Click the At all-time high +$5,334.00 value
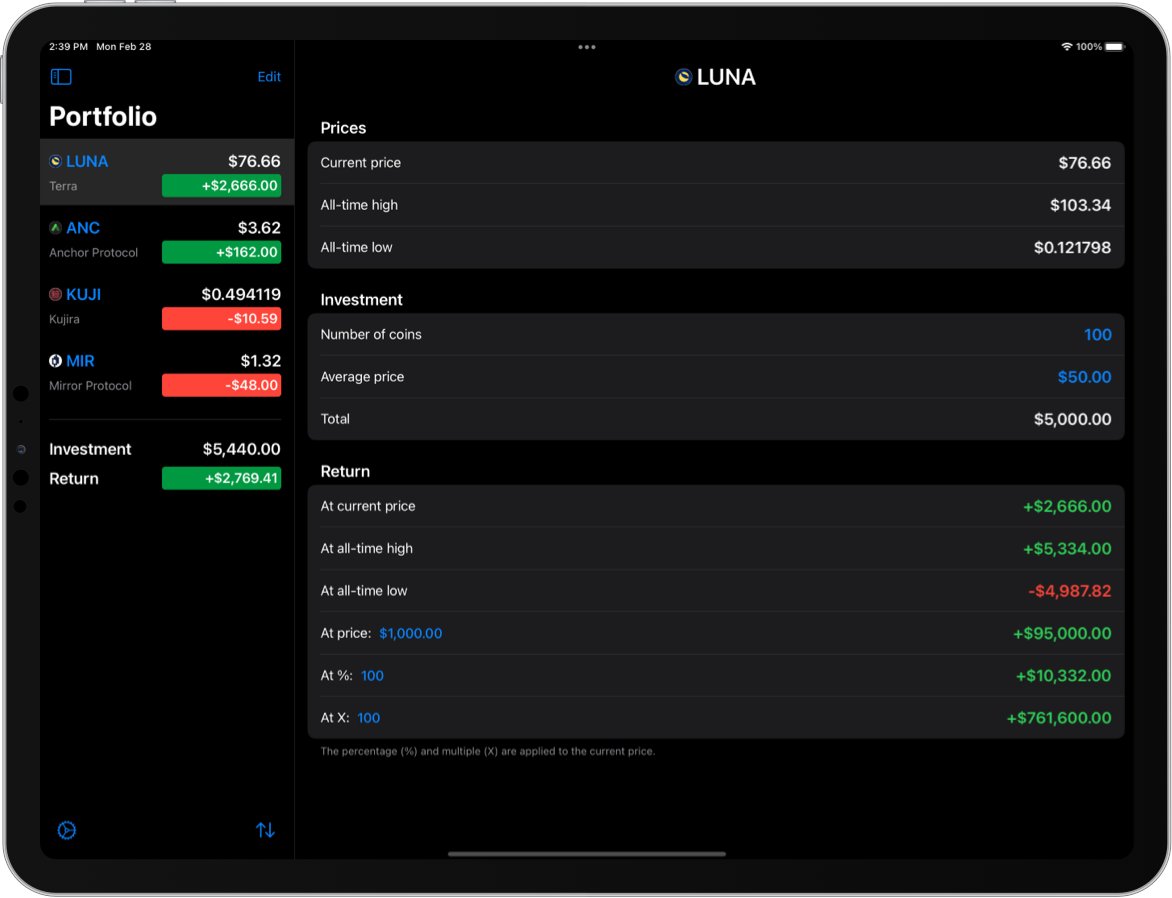The image size is (1172, 898). (x=1067, y=549)
